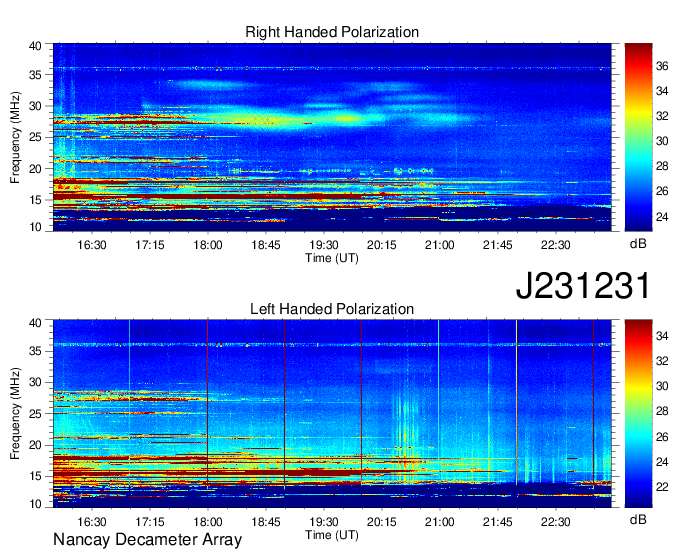Click the 20 MHz tick on left-handed frequency axis

click(36, 445)
